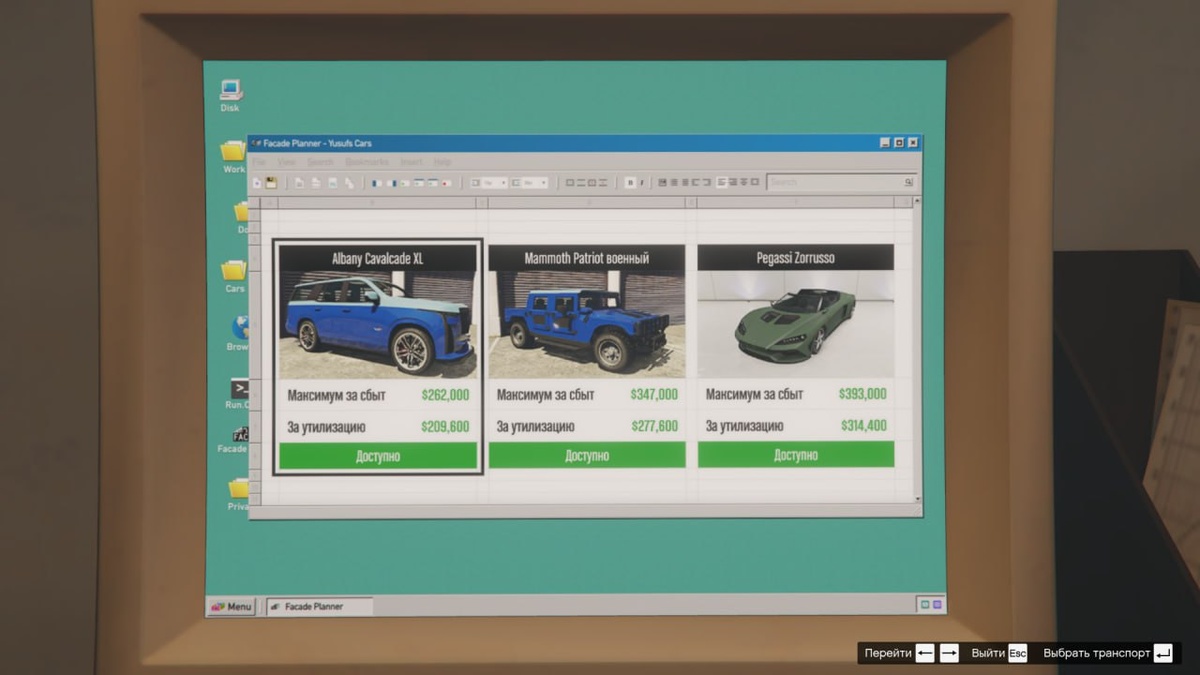The height and width of the screenshot is (675, 1200).
Task: Click the Mammoth Patriot военный title
Action: tap(587, 258)
